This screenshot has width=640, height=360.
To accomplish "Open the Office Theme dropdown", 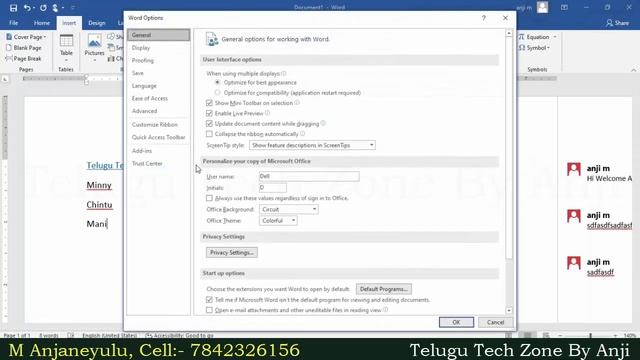I will pyautogui.click(x=278, y=220).
